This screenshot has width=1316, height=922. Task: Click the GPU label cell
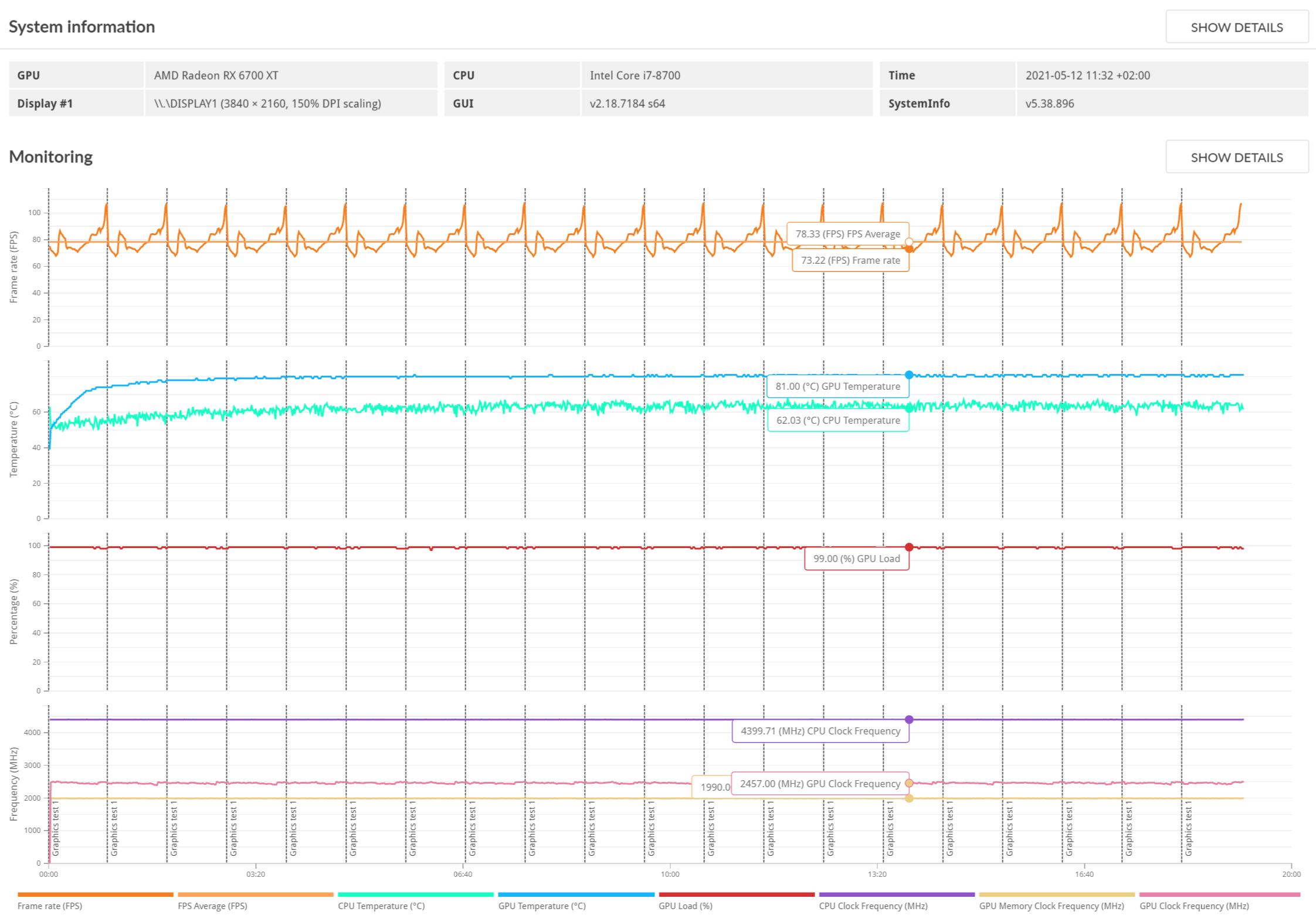(76, 75)
